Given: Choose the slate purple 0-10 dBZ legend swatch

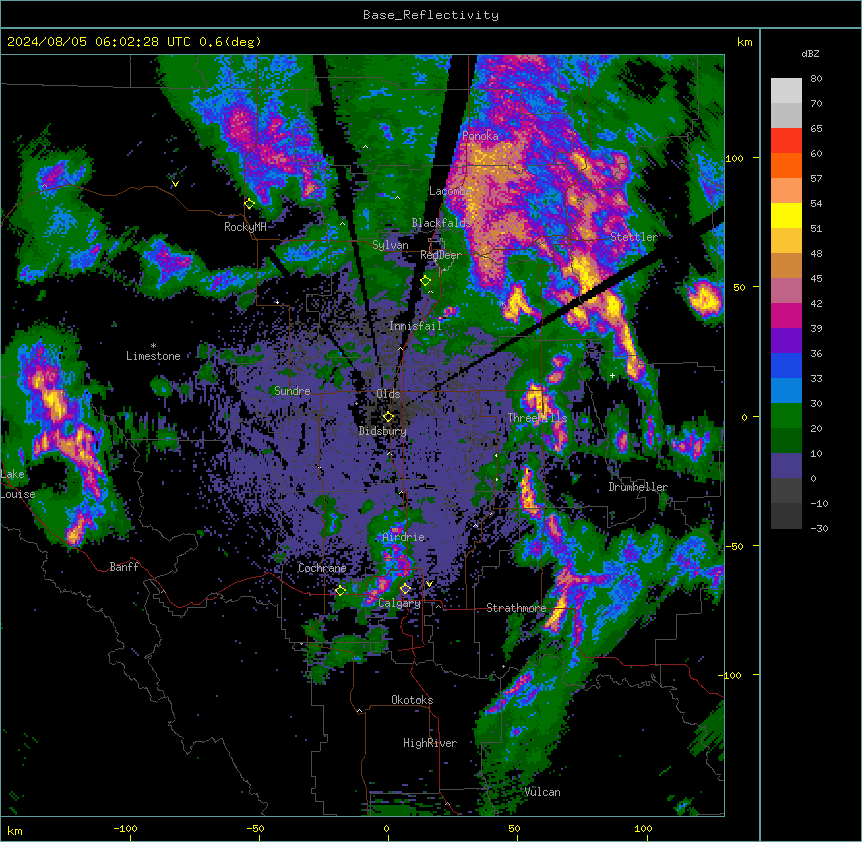Looking at the screenshot, I should coord(786,466).
